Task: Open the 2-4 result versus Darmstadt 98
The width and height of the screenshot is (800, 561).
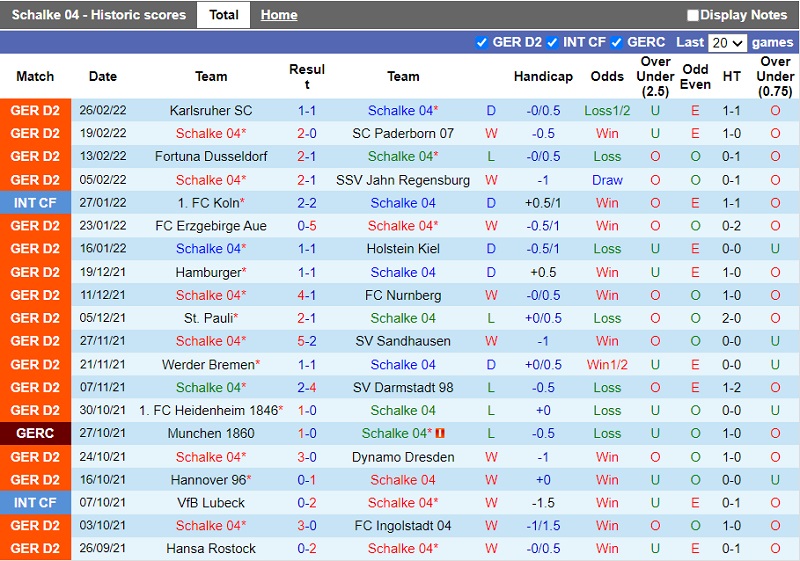Action: point(307,388)
